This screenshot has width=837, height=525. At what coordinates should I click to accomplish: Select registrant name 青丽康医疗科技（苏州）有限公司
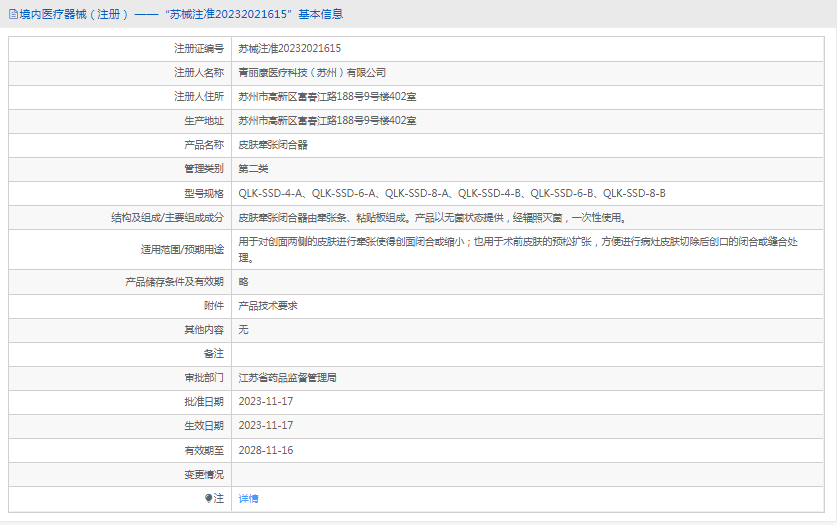[312, 73]
